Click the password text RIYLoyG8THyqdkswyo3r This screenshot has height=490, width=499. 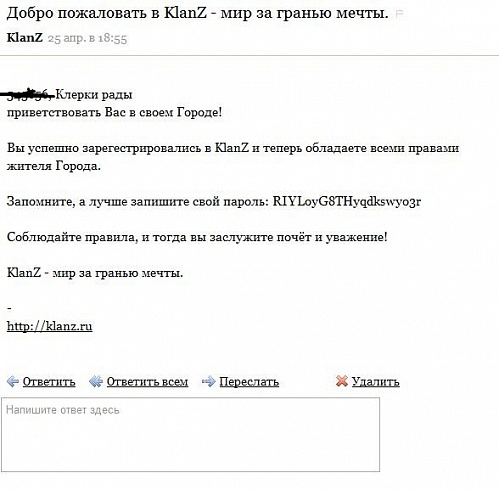tap(347, 202)
